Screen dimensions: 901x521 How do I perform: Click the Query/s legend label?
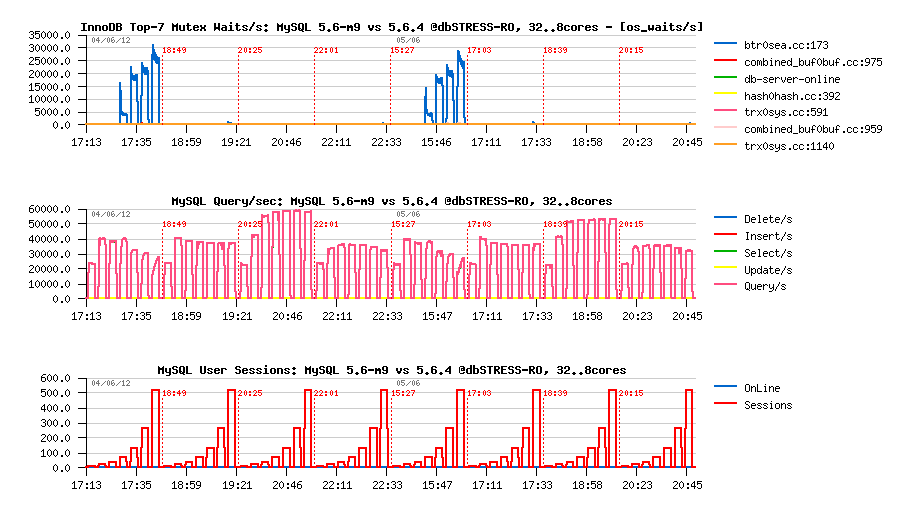pyautogui.click(x=765, y=286)
